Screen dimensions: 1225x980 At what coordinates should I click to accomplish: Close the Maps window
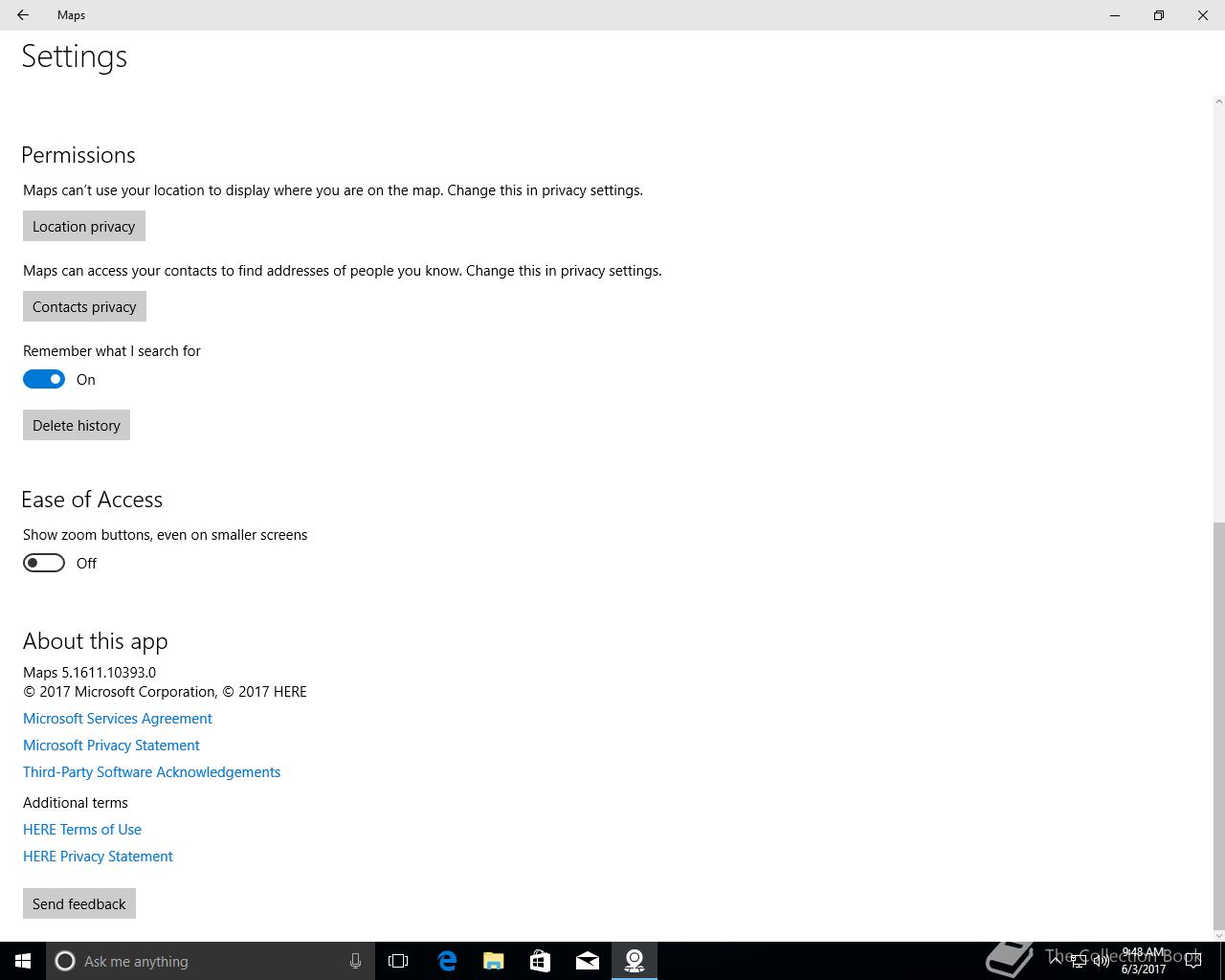coord(1203,15)
